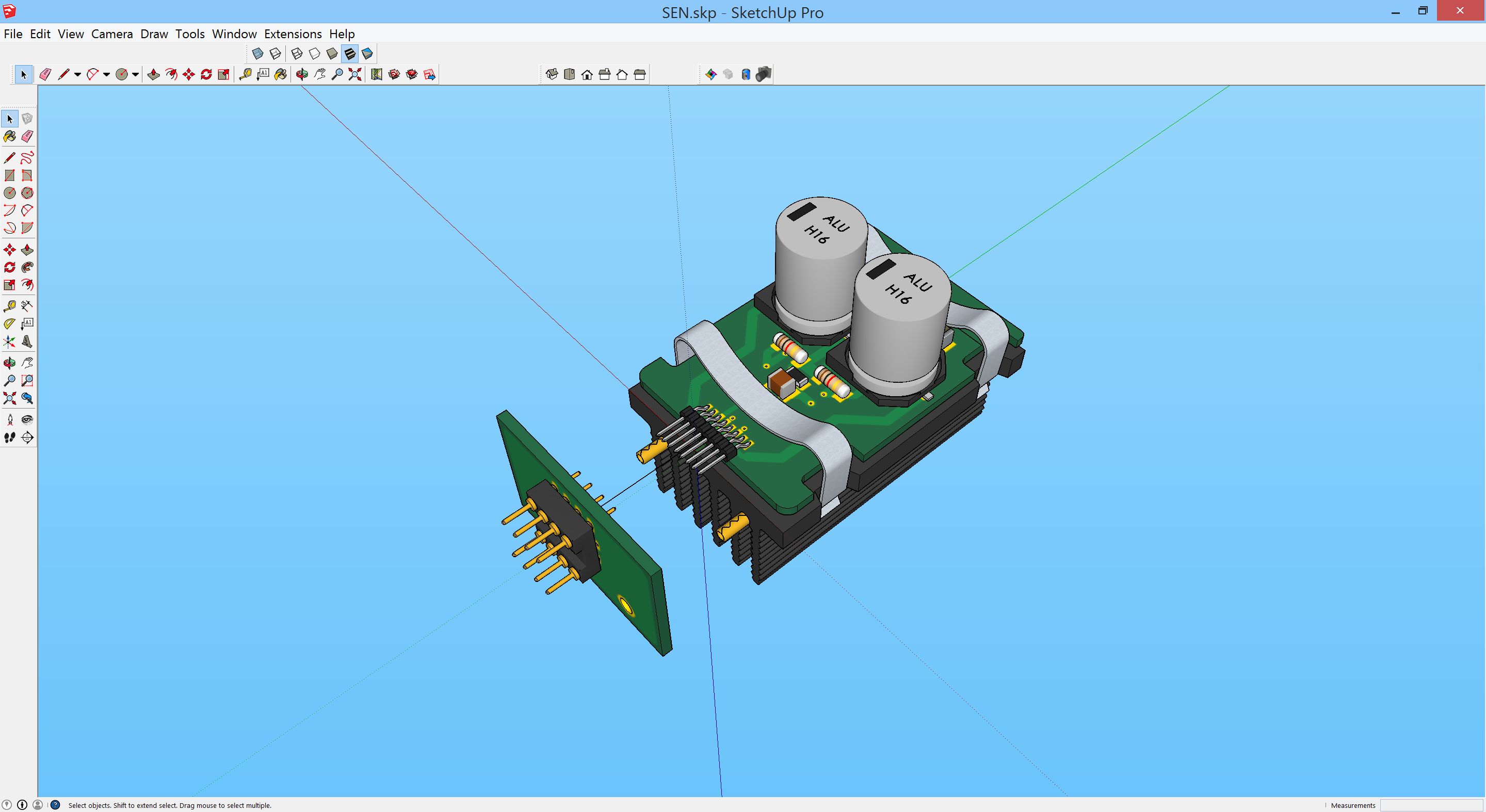This screenshot has width=1486, height=812.
Task: Click the Measurements input box
Action: coord(1432,805)
